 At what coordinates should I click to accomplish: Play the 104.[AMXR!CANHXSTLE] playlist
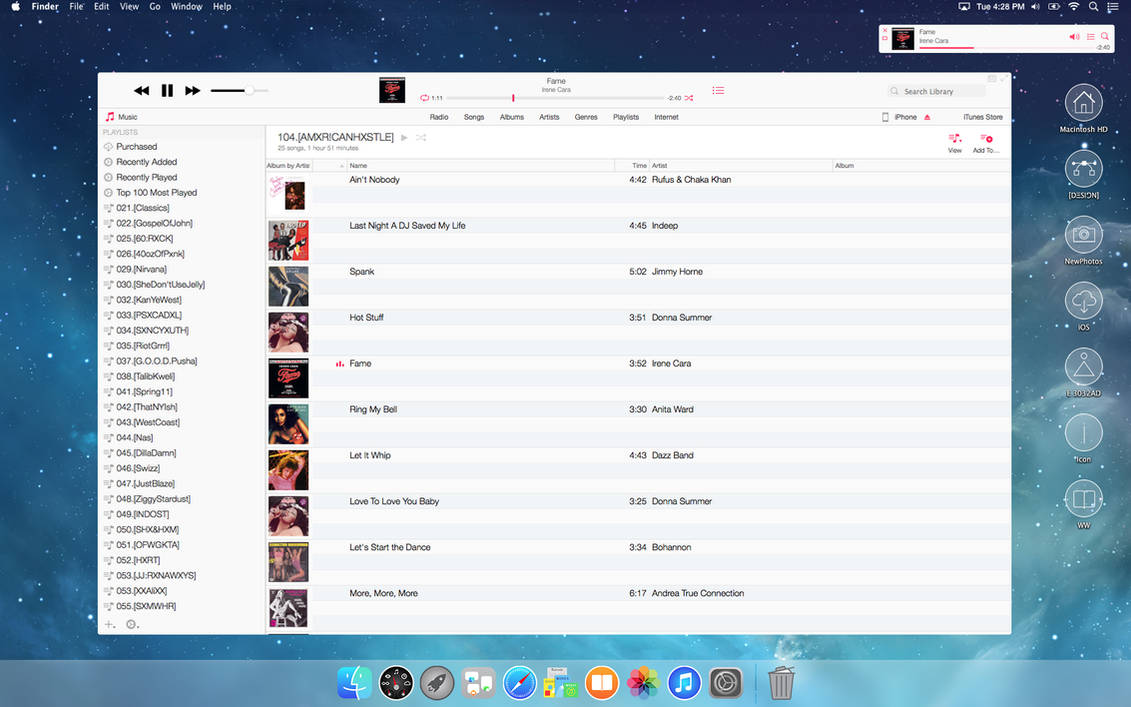point(404,137)
